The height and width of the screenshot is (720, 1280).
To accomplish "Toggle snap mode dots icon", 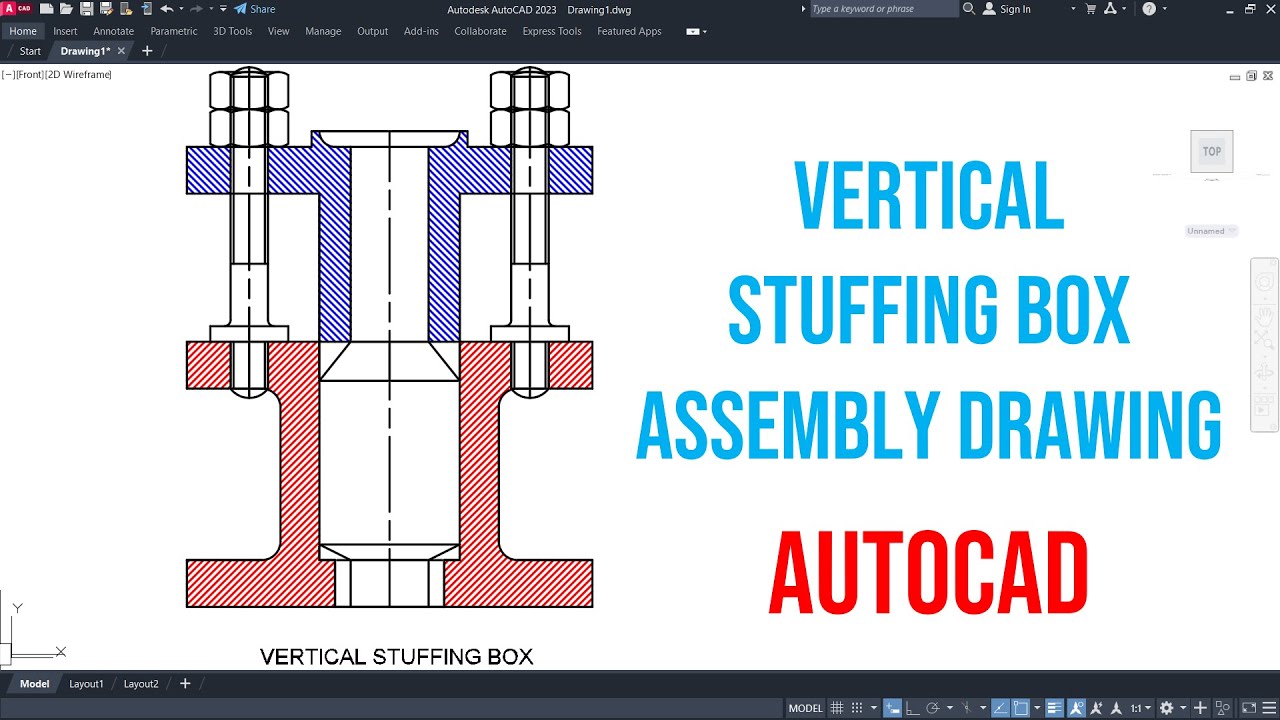I will 857,708.
